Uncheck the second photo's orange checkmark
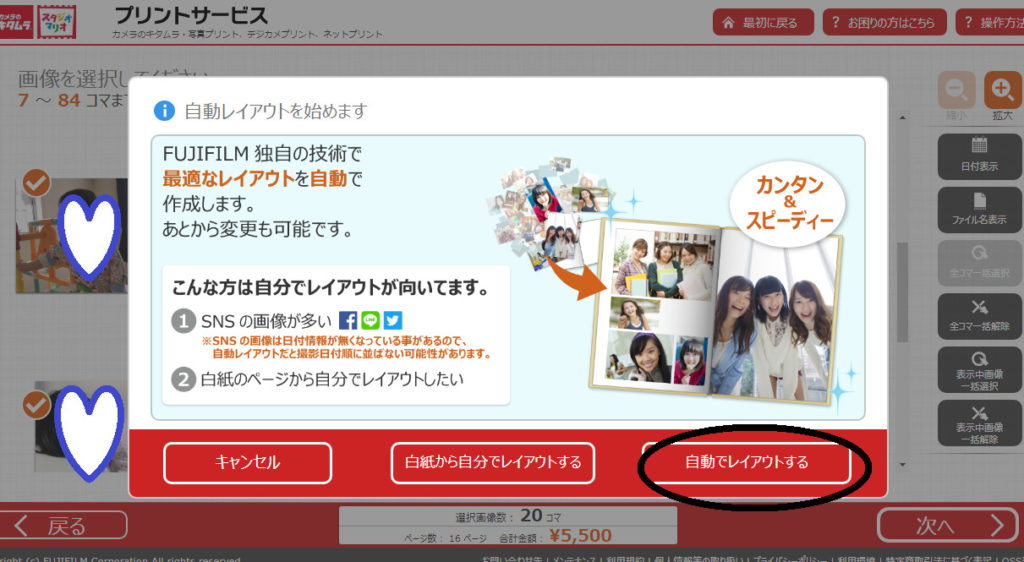Screen dimensions: 1024x562 click(x=37, y=405)
